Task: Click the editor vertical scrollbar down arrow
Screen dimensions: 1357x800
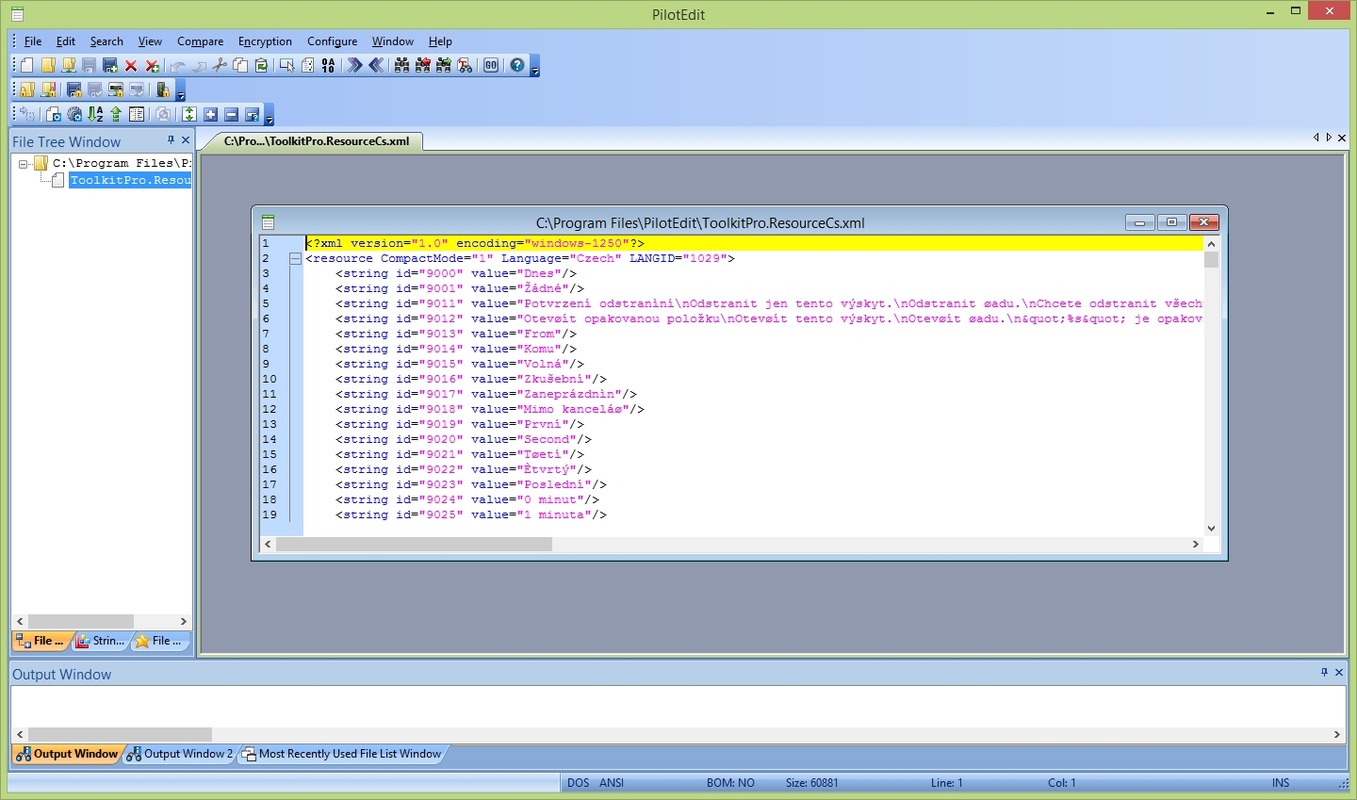Action: pyautogui.click(x=1211, y=528)
